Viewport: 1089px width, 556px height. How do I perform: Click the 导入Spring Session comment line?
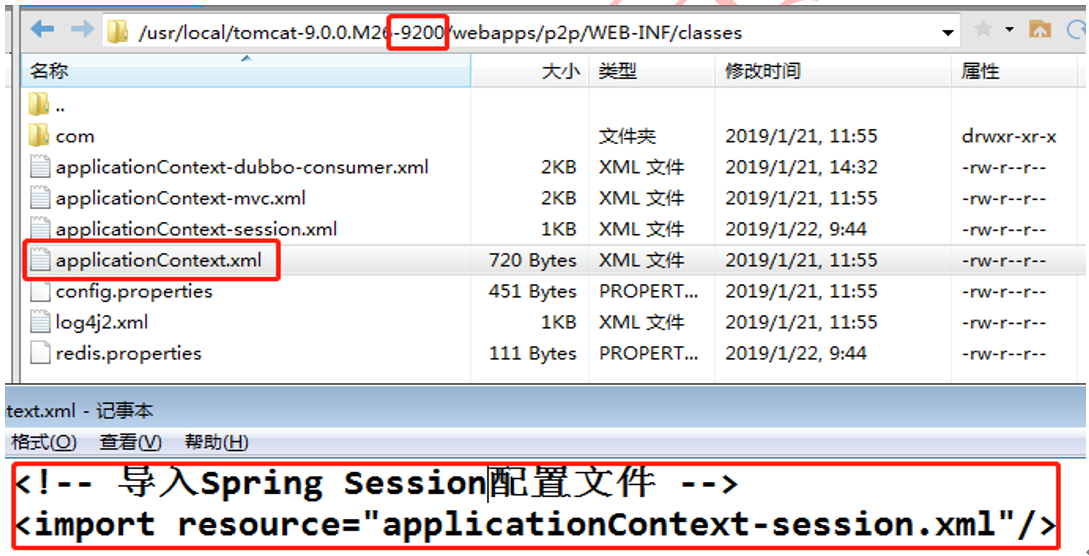click(376, 484)
